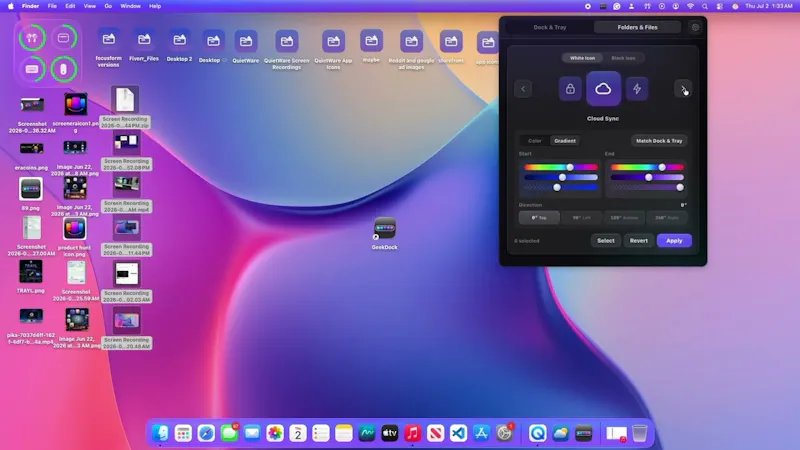Select the lock icon in the icon carousel
The image size is (800, 450).
pyautogui.click(x=570, y=89)
